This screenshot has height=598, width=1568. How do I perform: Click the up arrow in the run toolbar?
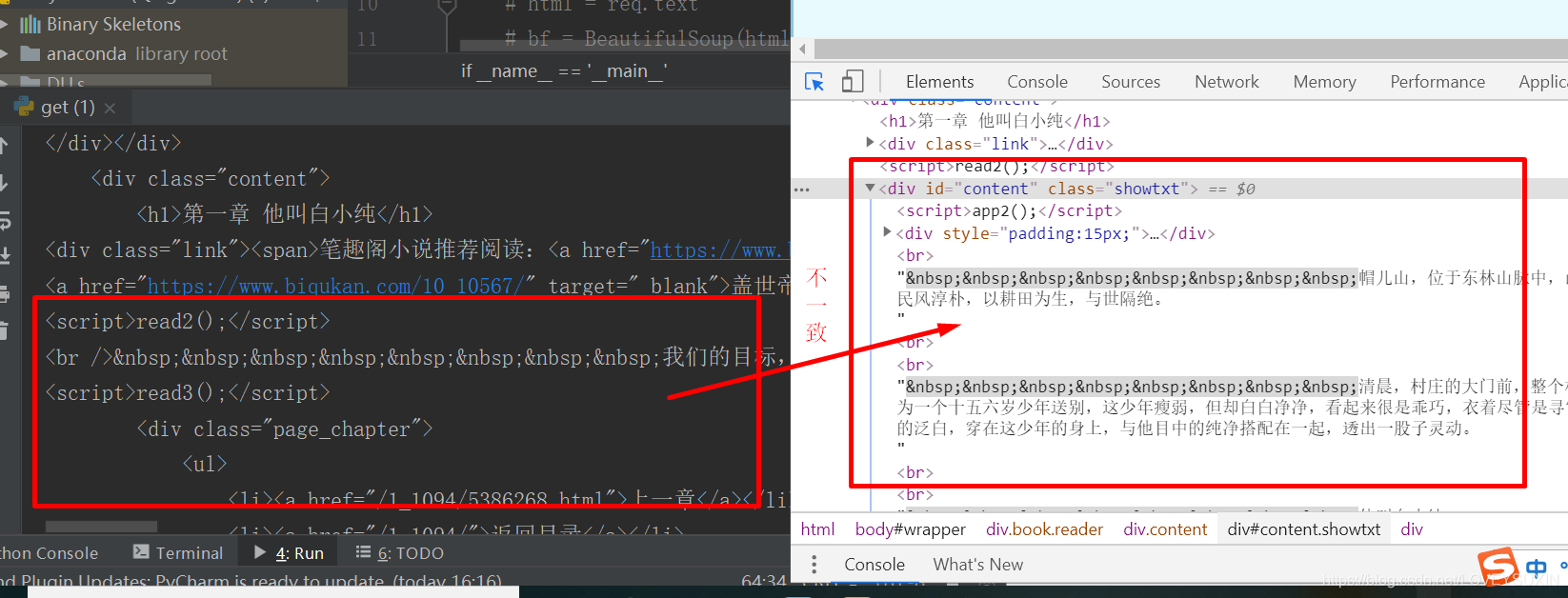pos(4,145)
